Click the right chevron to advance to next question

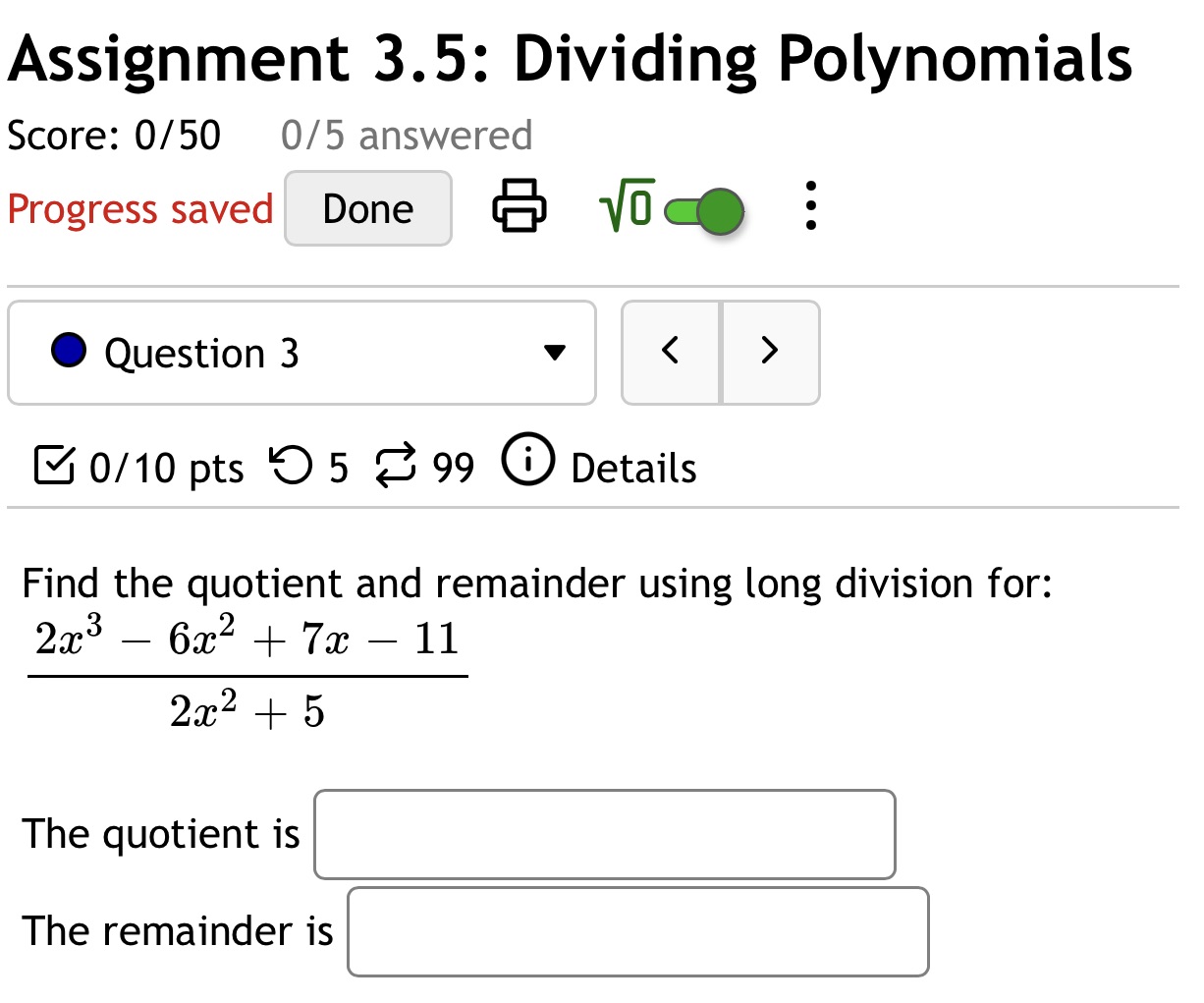[x=770, y=351]
